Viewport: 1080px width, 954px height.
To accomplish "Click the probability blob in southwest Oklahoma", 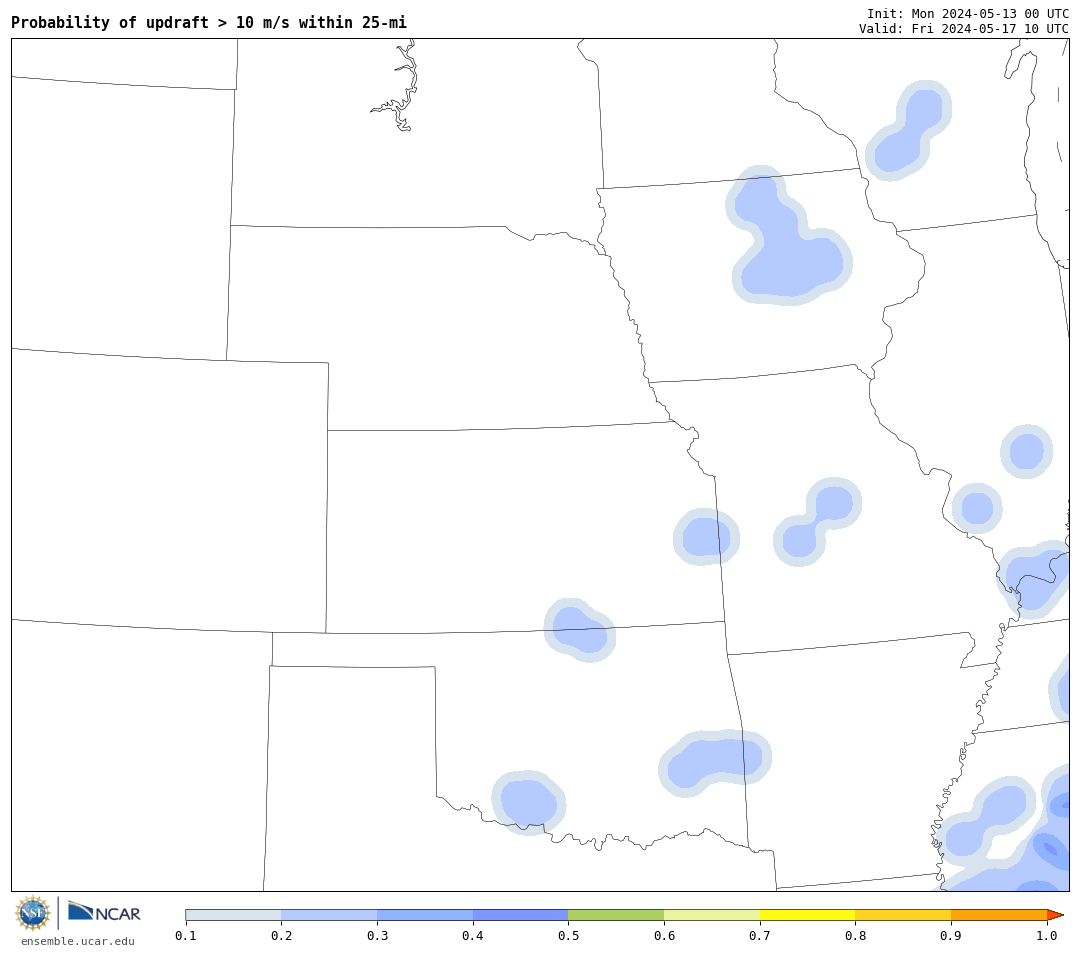I will [x=528, y=802].
